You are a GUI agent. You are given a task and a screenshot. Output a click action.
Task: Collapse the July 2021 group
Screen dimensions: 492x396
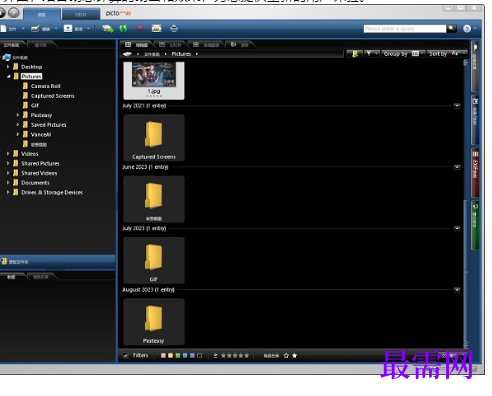[457, 106]
